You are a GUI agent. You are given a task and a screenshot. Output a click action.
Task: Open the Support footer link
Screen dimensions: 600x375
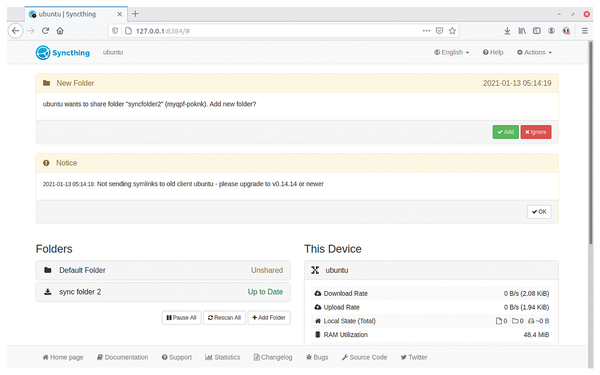176,357
